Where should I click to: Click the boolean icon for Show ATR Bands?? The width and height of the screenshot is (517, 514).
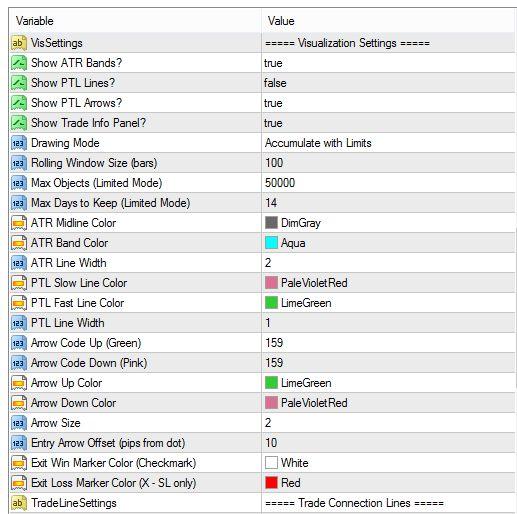pos(19,63)
